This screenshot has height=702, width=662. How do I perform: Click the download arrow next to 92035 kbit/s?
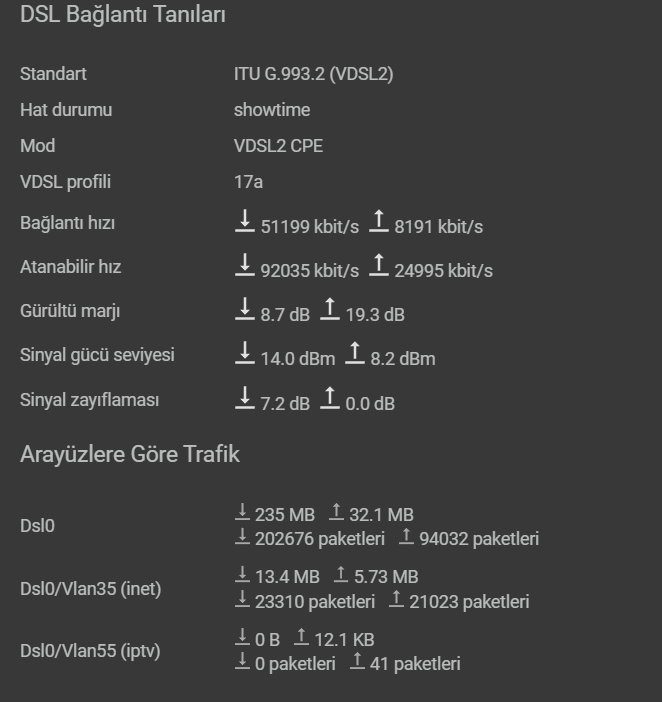click(x=244, y=266)
